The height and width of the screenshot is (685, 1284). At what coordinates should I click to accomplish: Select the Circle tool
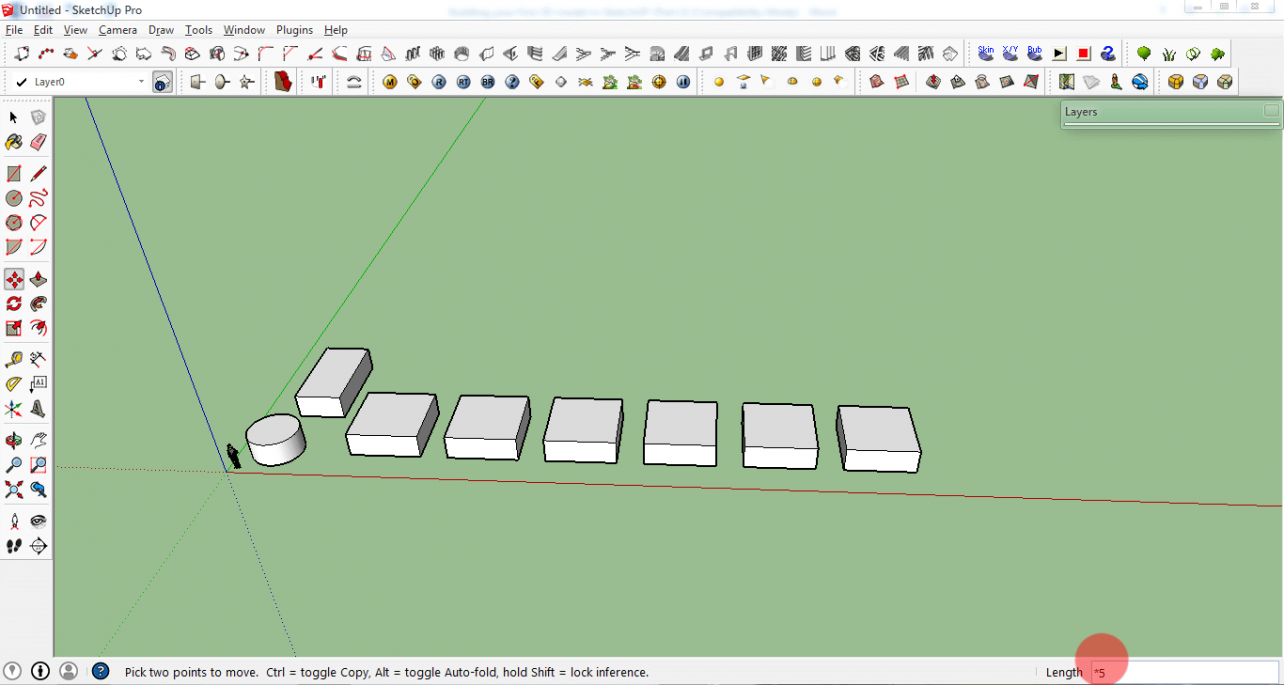click(13, 198)
